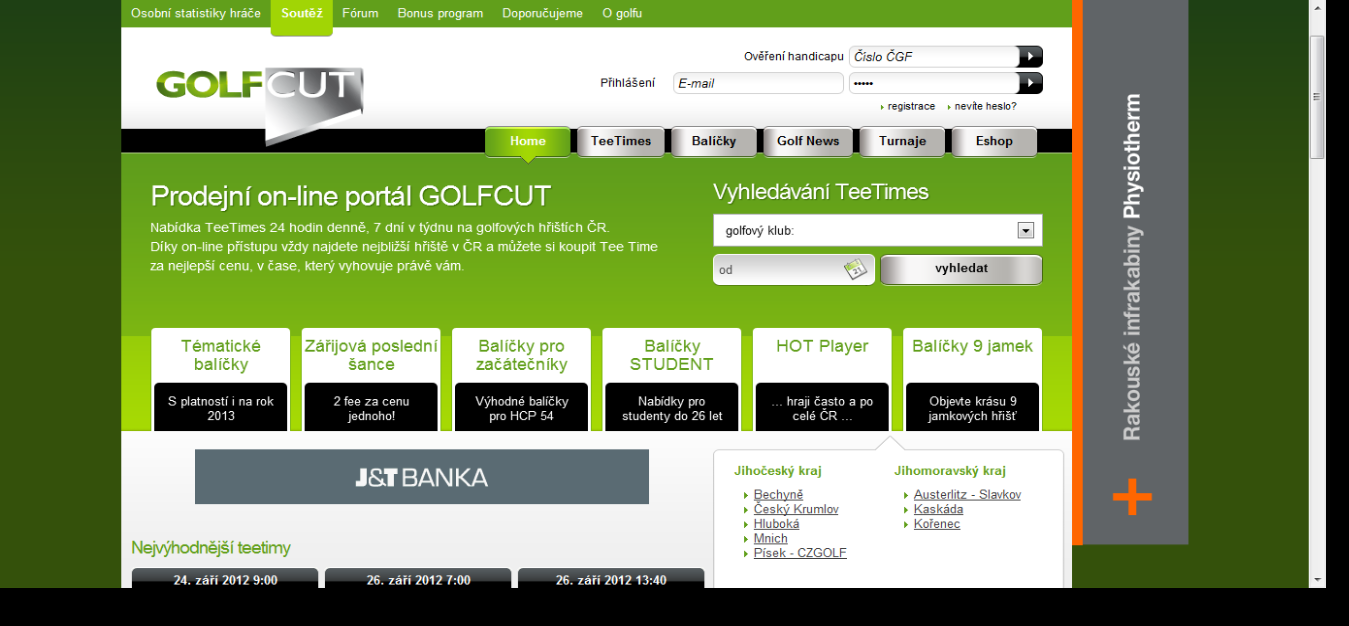The height and width of the screenshot is (626, 1349).
Task: Open the Eshop tab
Action: [x=994, y=142]
